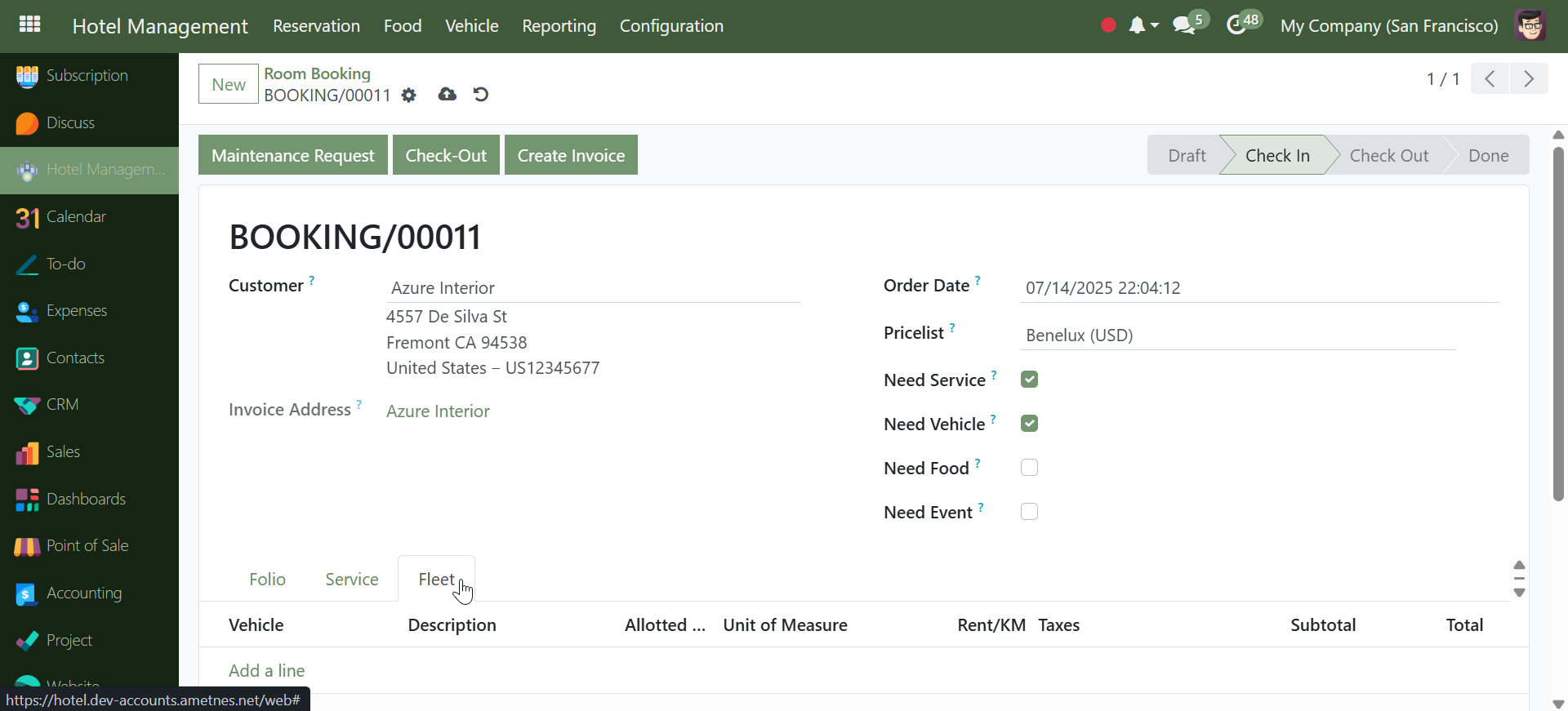
Task: Open the chat messages icon with badge 5
Action: (1183, 25)
